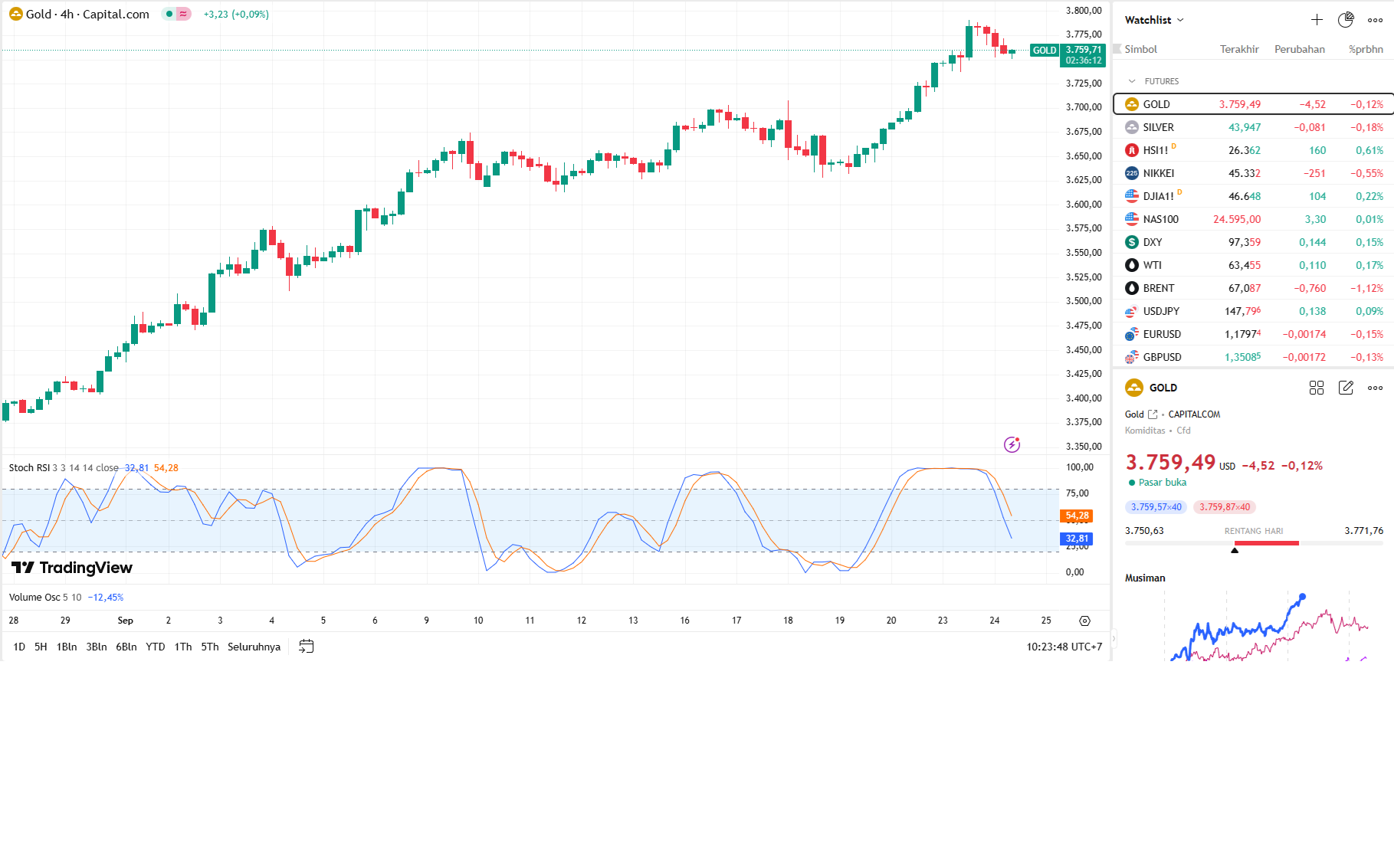
Task: Click the purple lightning bolt icon on chart
Action: (x=1012, y=444)
